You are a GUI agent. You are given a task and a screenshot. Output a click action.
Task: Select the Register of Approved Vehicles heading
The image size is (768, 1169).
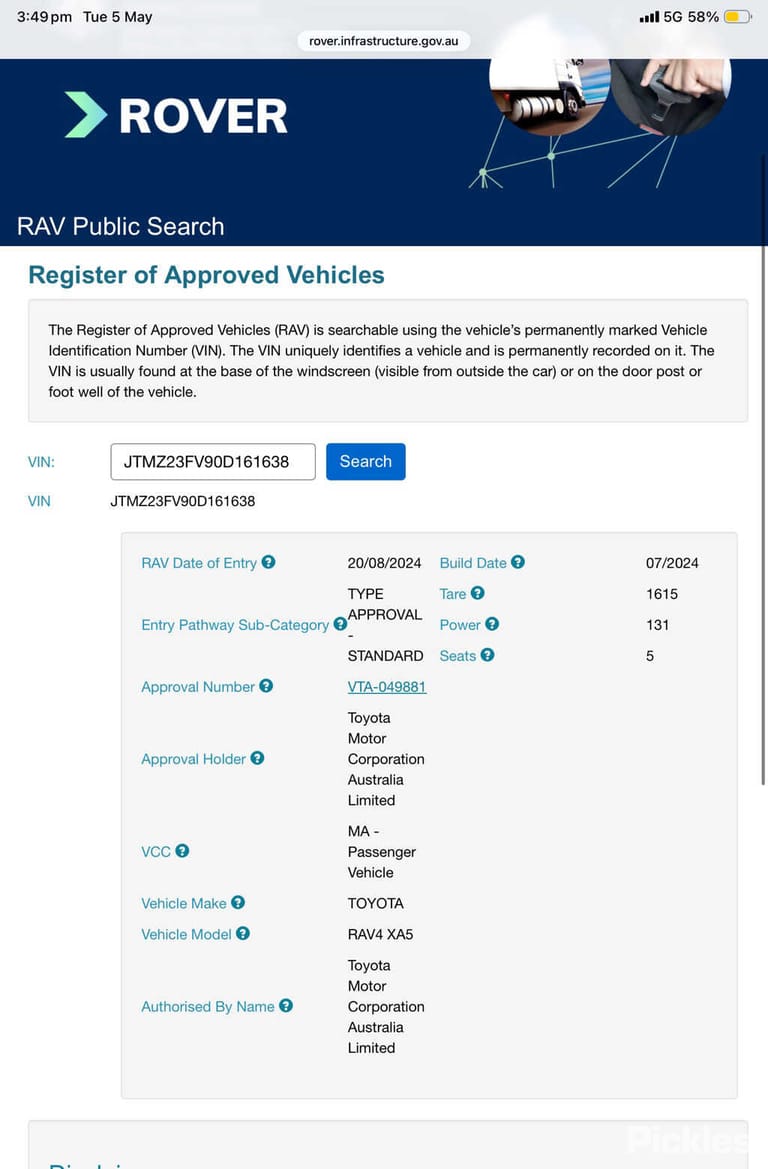206,275
